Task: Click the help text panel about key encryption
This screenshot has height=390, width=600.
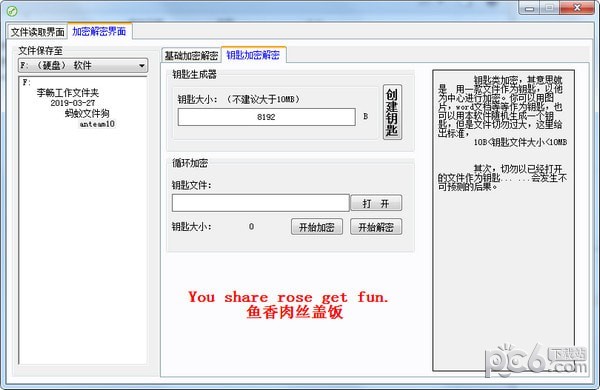Action: coord(503,220)
